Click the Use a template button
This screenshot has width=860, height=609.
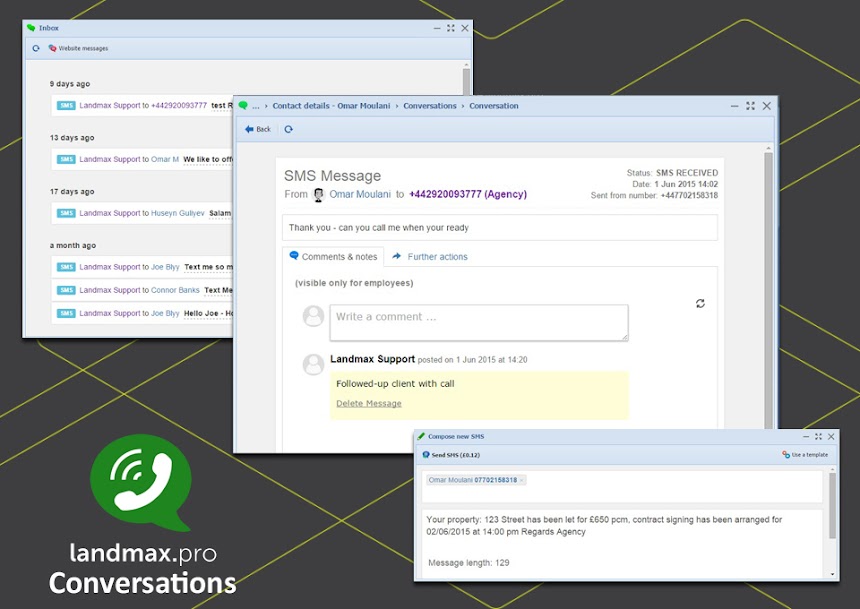(x=805, y=455)
